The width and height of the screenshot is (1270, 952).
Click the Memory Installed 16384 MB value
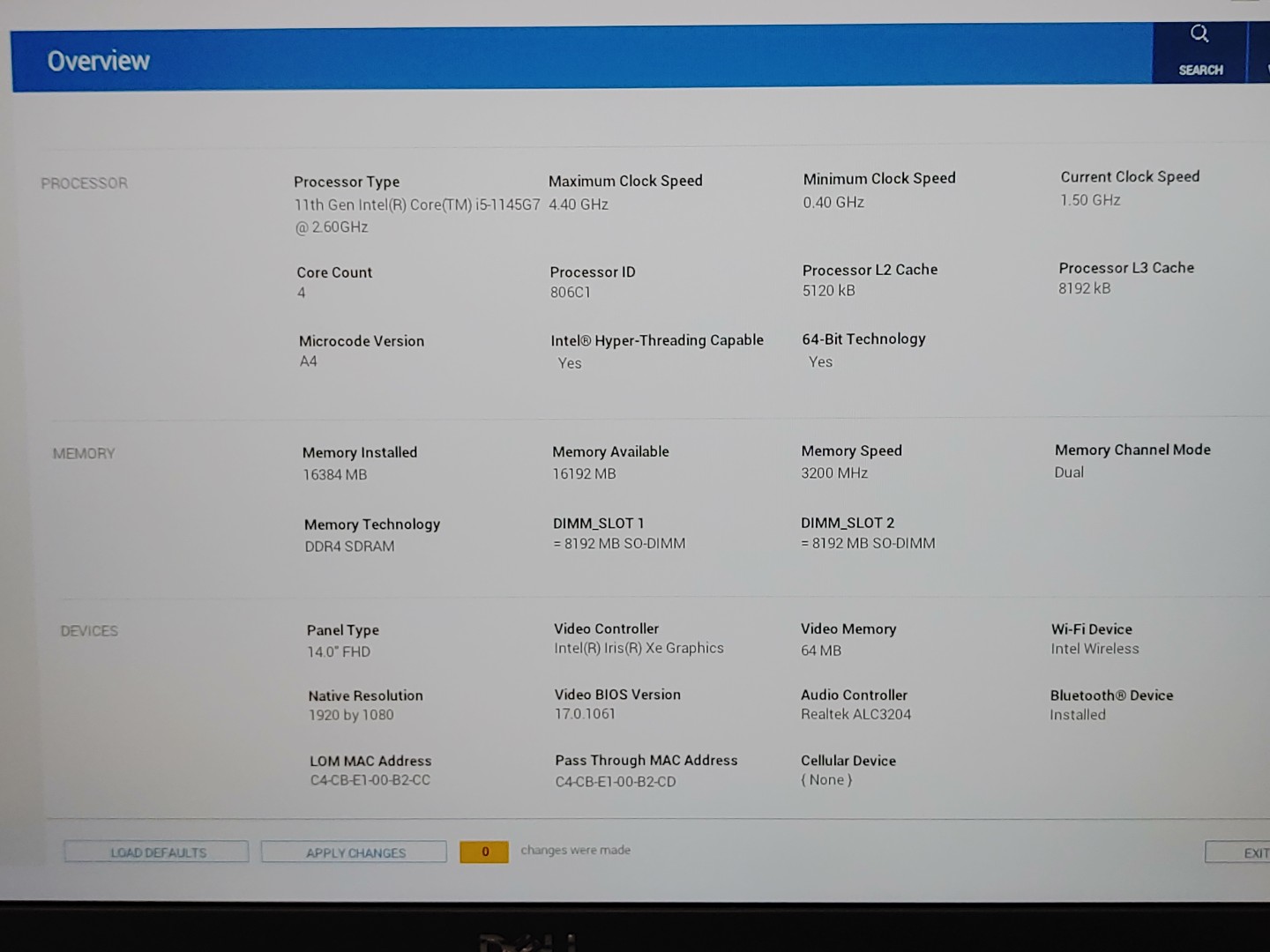coord(335,474)
